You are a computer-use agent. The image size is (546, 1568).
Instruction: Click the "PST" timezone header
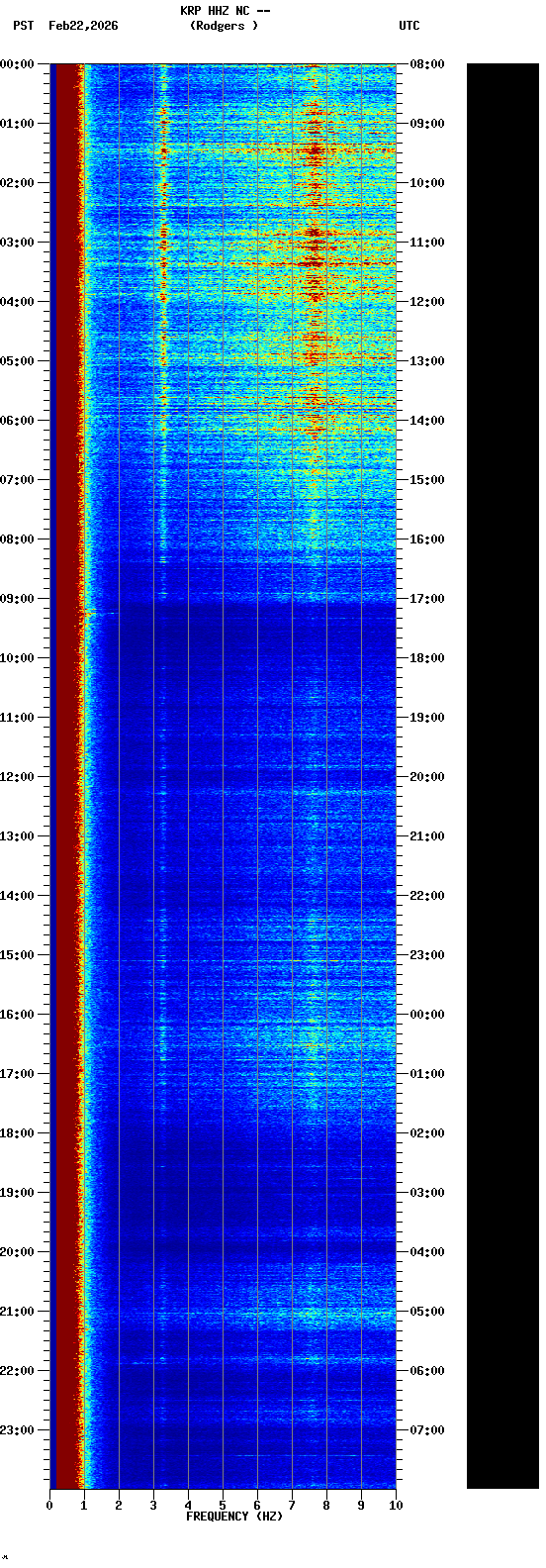[x=23, y=26]
